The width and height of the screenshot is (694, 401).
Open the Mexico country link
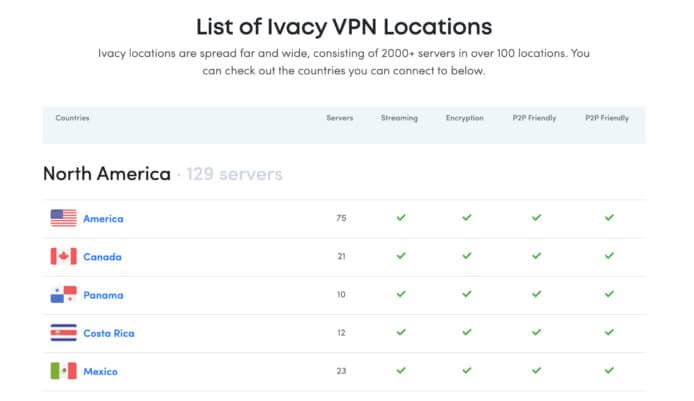pyautogui.click(x=100, y=371)
